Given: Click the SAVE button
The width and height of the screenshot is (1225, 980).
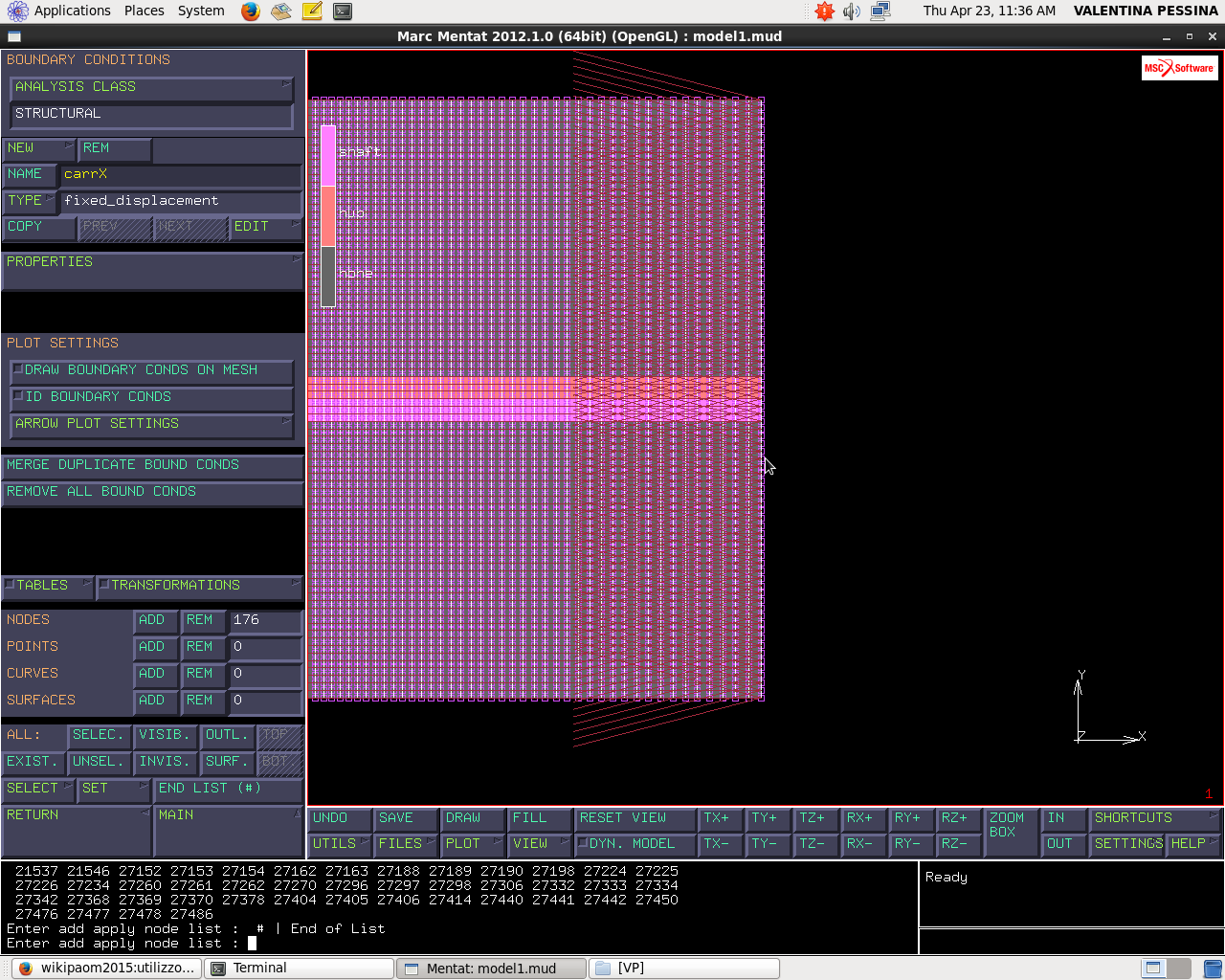Looking at the screenshot, I should tap(406, 818).
